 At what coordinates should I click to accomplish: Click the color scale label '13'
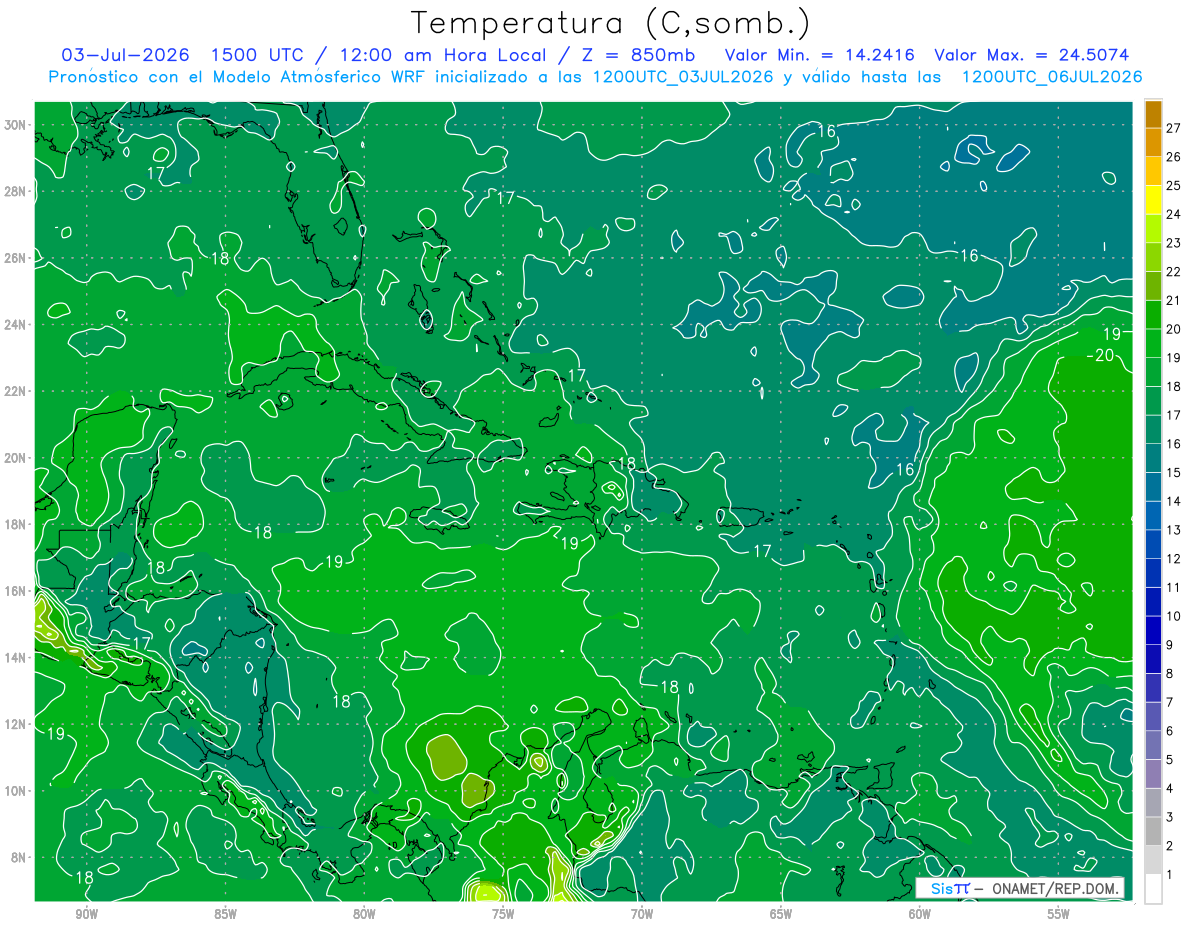click(x=1173, y=530)
